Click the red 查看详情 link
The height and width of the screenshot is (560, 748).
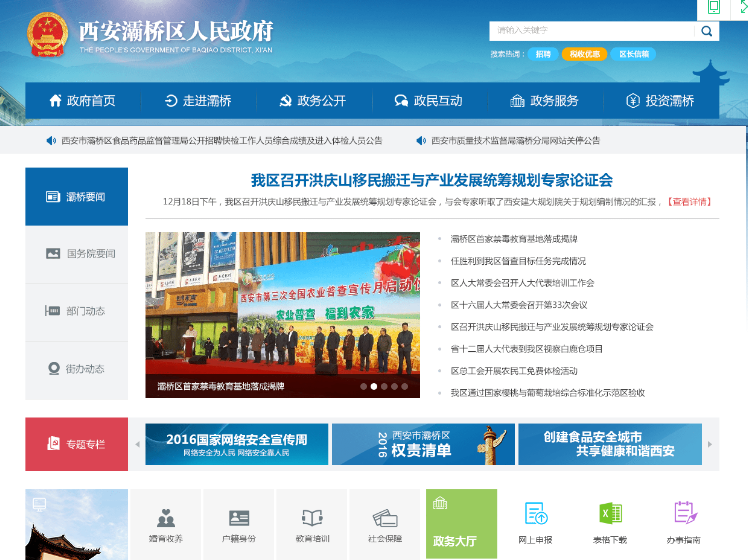tap(692, 202)
